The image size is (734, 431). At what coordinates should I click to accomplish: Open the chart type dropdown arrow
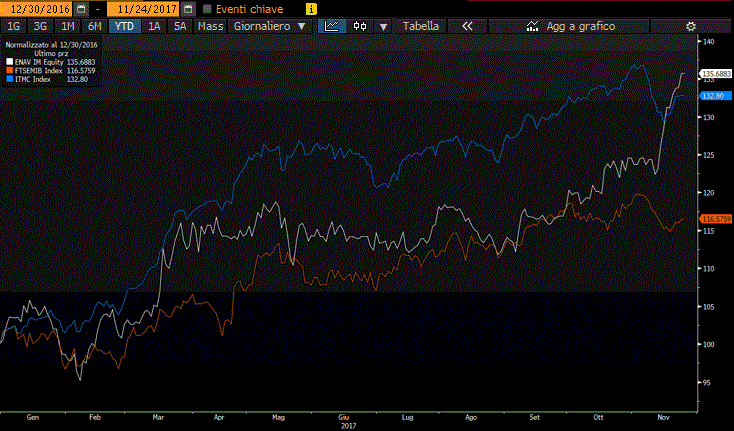(x=383, y=27)
